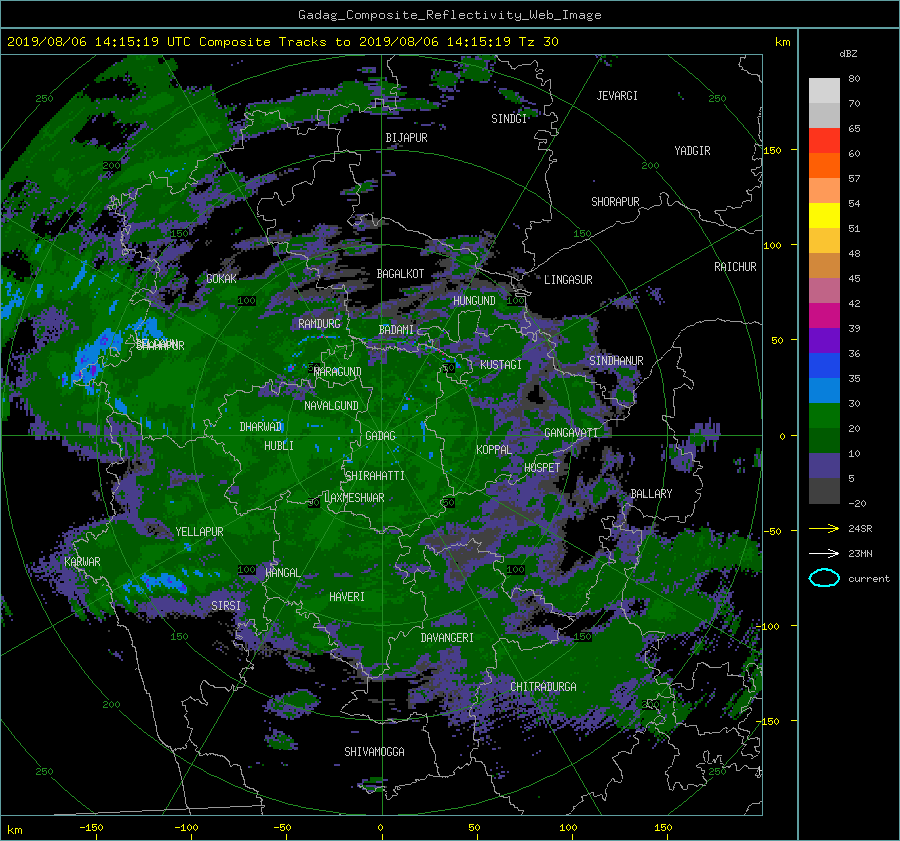
Task: Click the YELLAPUR city label
Action: (x=199, y=532)
